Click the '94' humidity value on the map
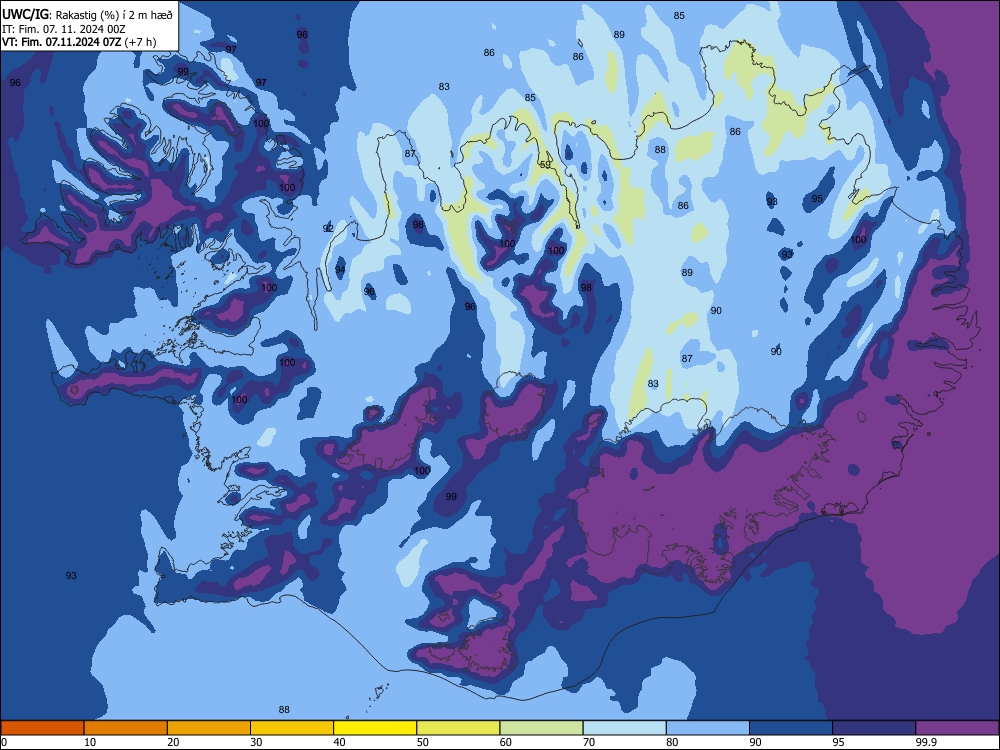The image size is (1000, 750). pyautogui.click(x=341, y=270)
